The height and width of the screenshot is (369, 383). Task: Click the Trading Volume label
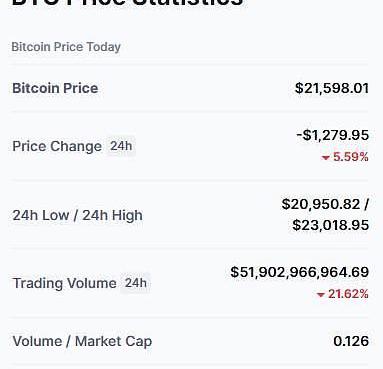pyautogui.click(x=64, y=283)
